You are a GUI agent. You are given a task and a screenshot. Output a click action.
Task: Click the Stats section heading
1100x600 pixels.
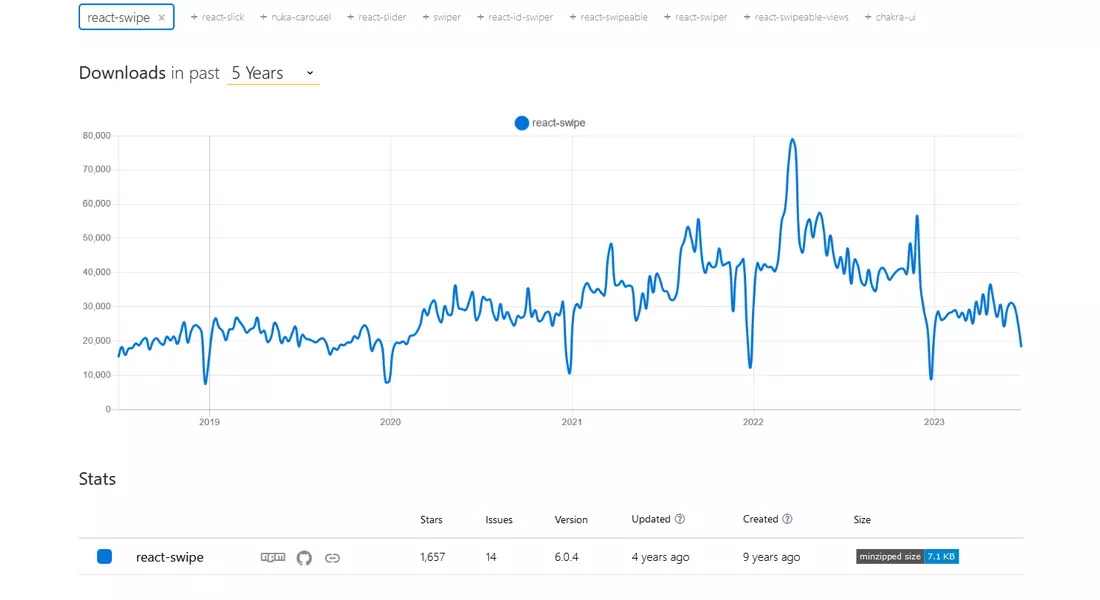[x=98, y=479]
